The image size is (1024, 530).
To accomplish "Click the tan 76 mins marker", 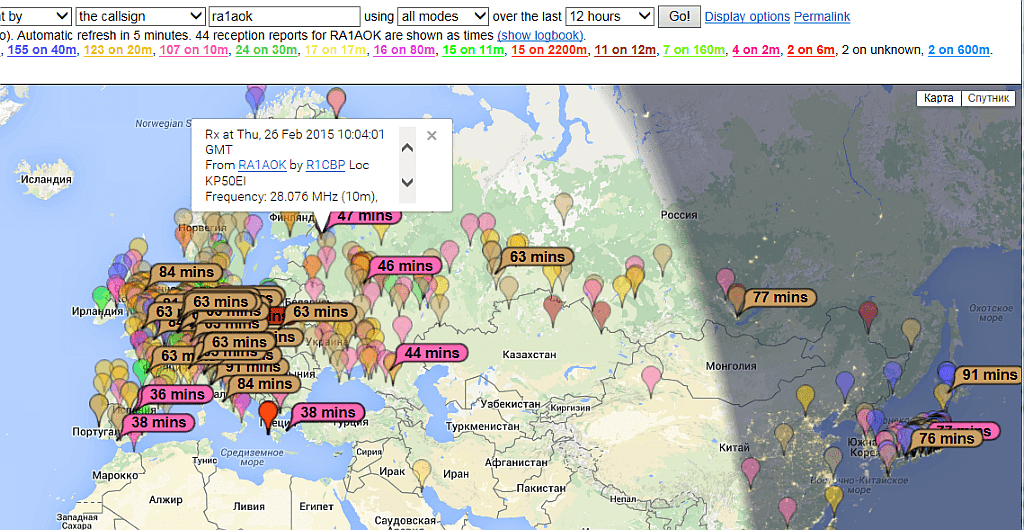I will coord(945,438).
